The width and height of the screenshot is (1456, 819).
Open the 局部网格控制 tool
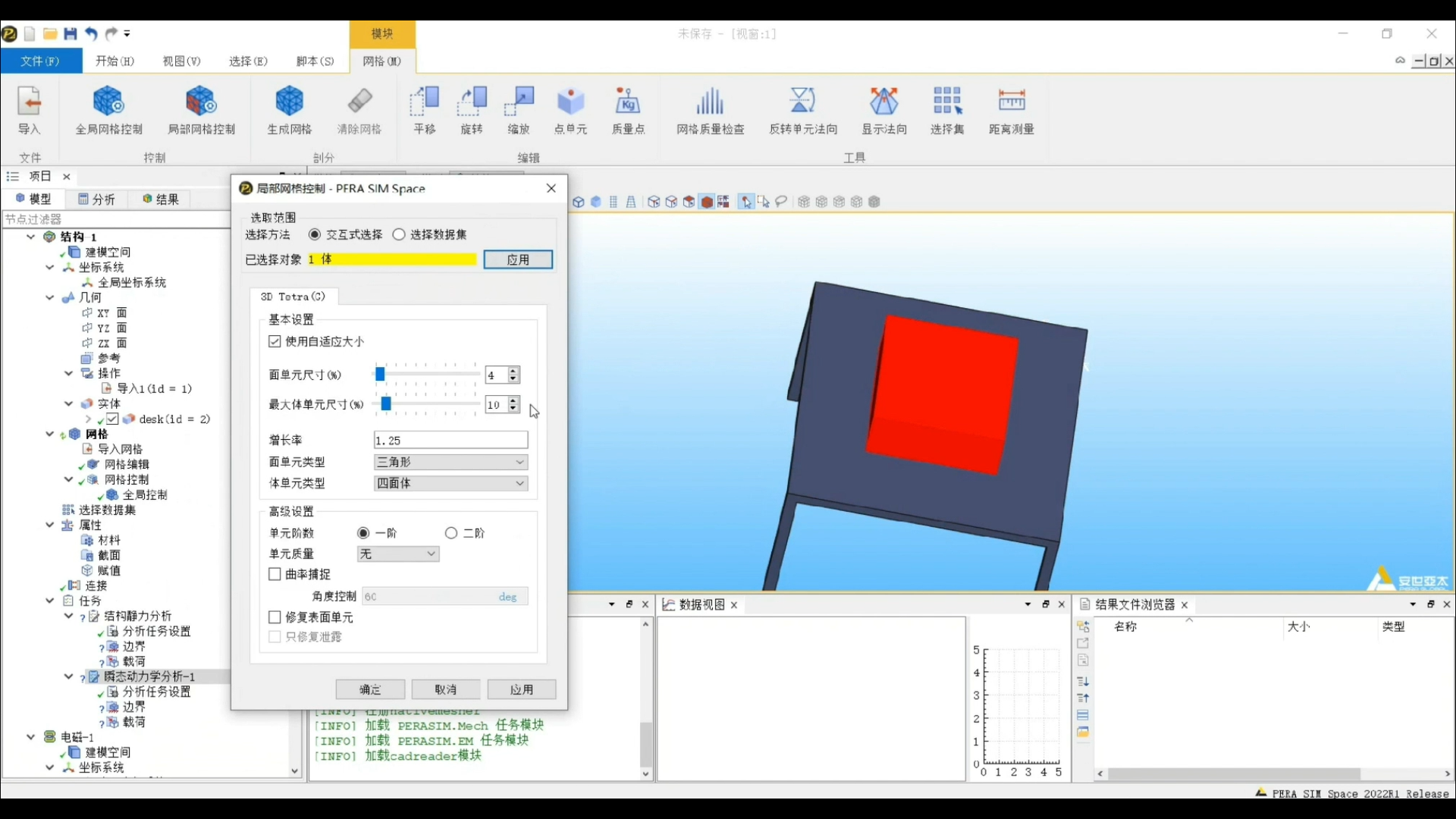201,110
